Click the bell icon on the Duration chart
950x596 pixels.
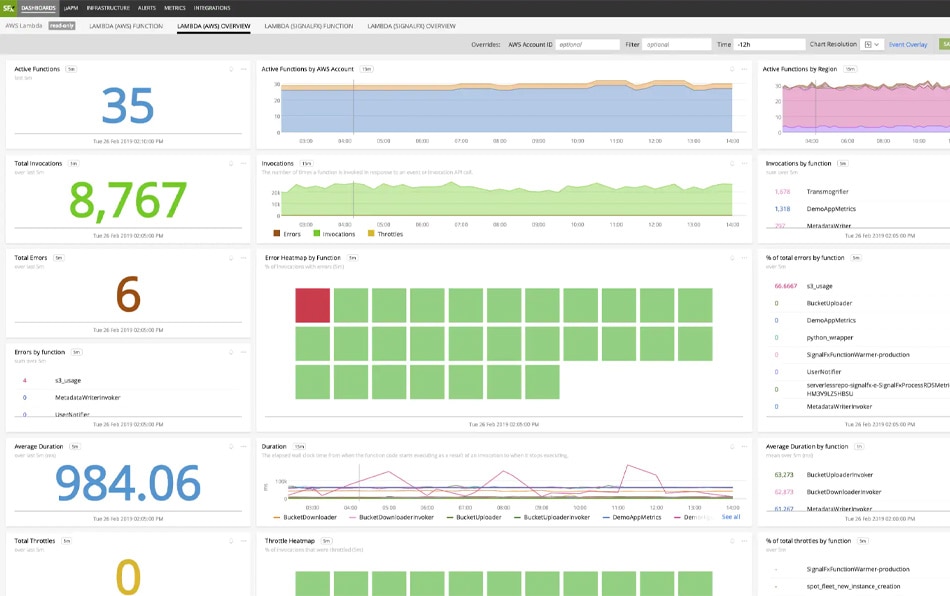coord(732,446)
